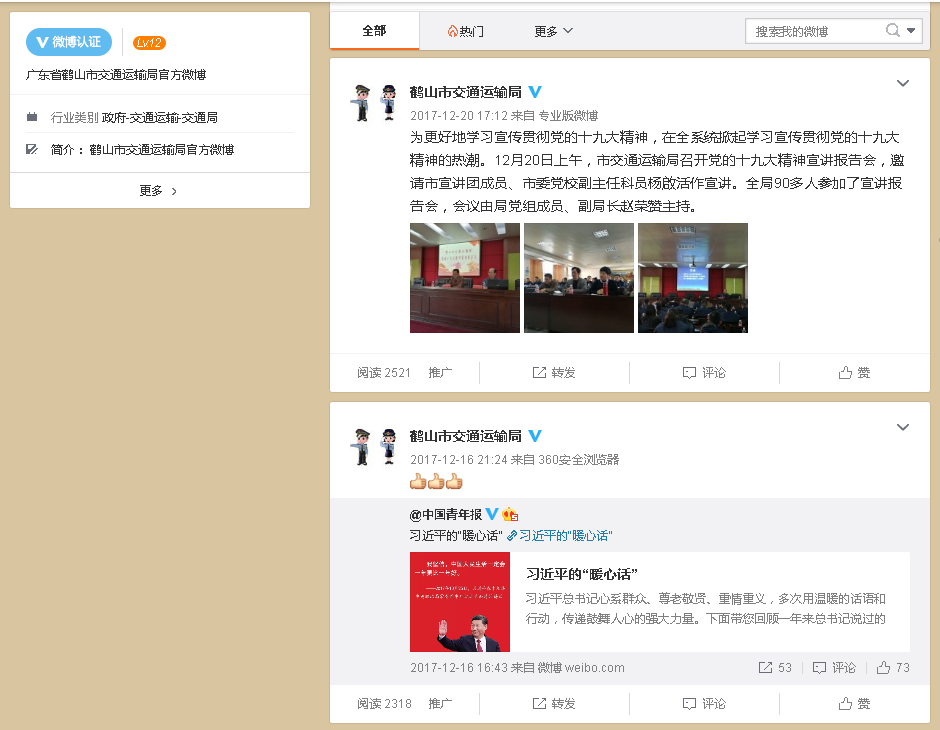The image size is (940, 730).
Task: Click the search magnifier icon in the Weibo search box
Action: click(893, 31)
